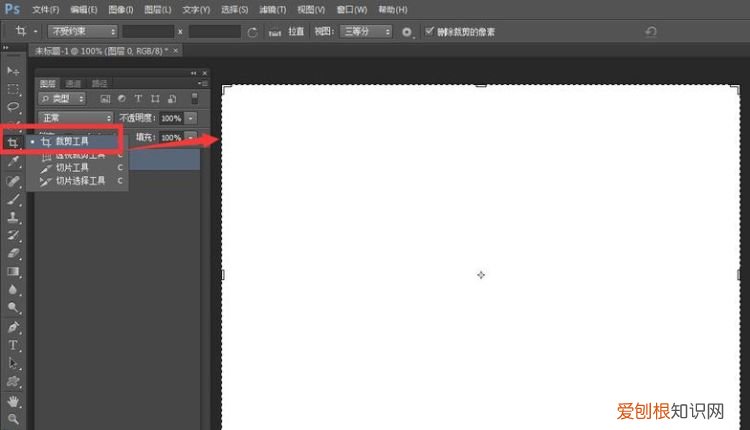
Task: Select the Custom Shape tool
Action: click(x=13, y=382)
